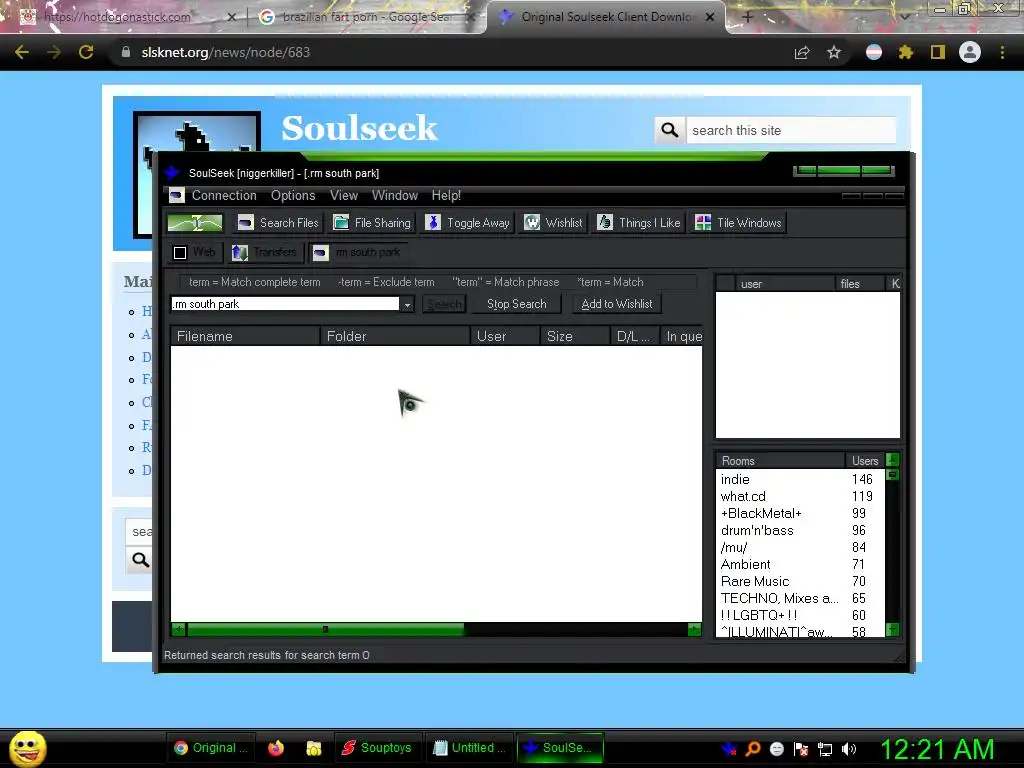Click the volume speaker tray icon
Image resolution: width=1024 pixels, height=768 pixels.
point(849,749)
